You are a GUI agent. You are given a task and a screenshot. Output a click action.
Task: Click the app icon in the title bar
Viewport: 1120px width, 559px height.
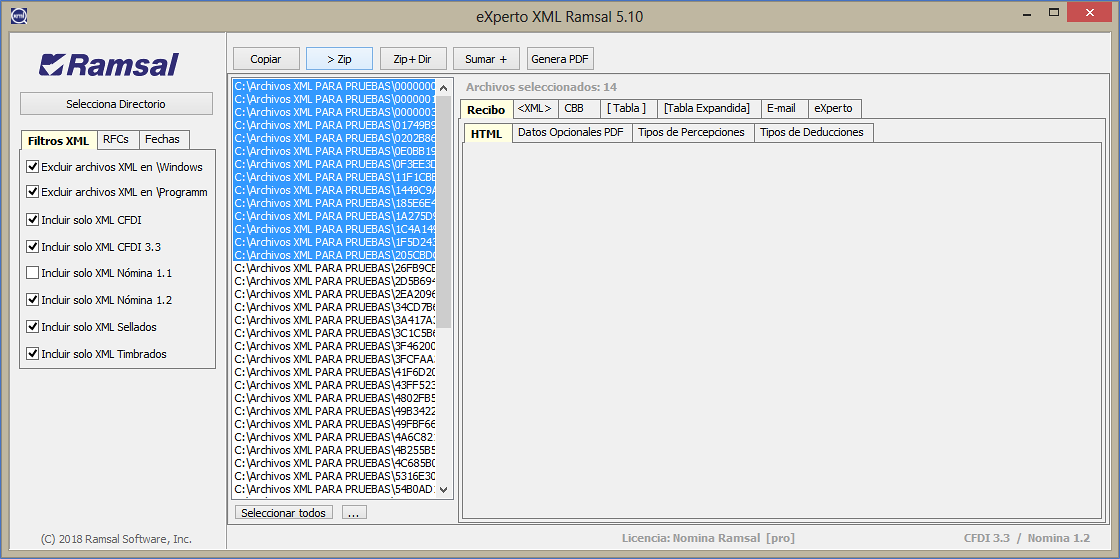(x=19, y=15)
